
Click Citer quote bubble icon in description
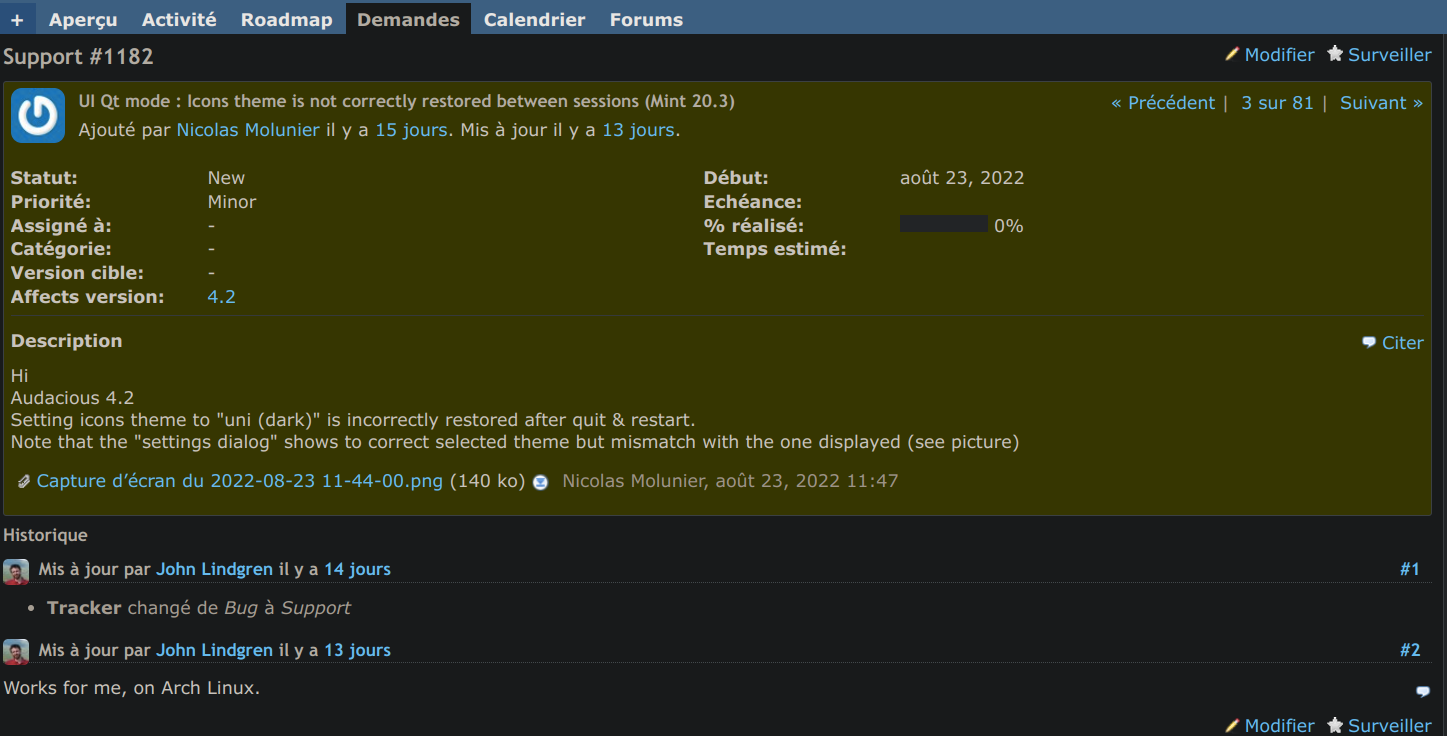click(x=1369, y=343)
